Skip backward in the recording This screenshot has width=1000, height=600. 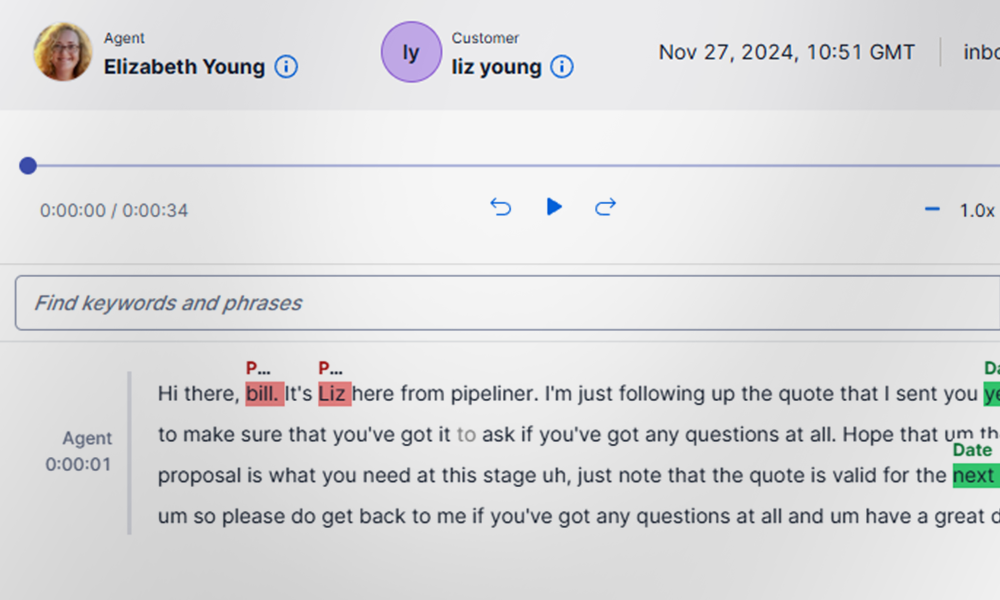point(501,207)
